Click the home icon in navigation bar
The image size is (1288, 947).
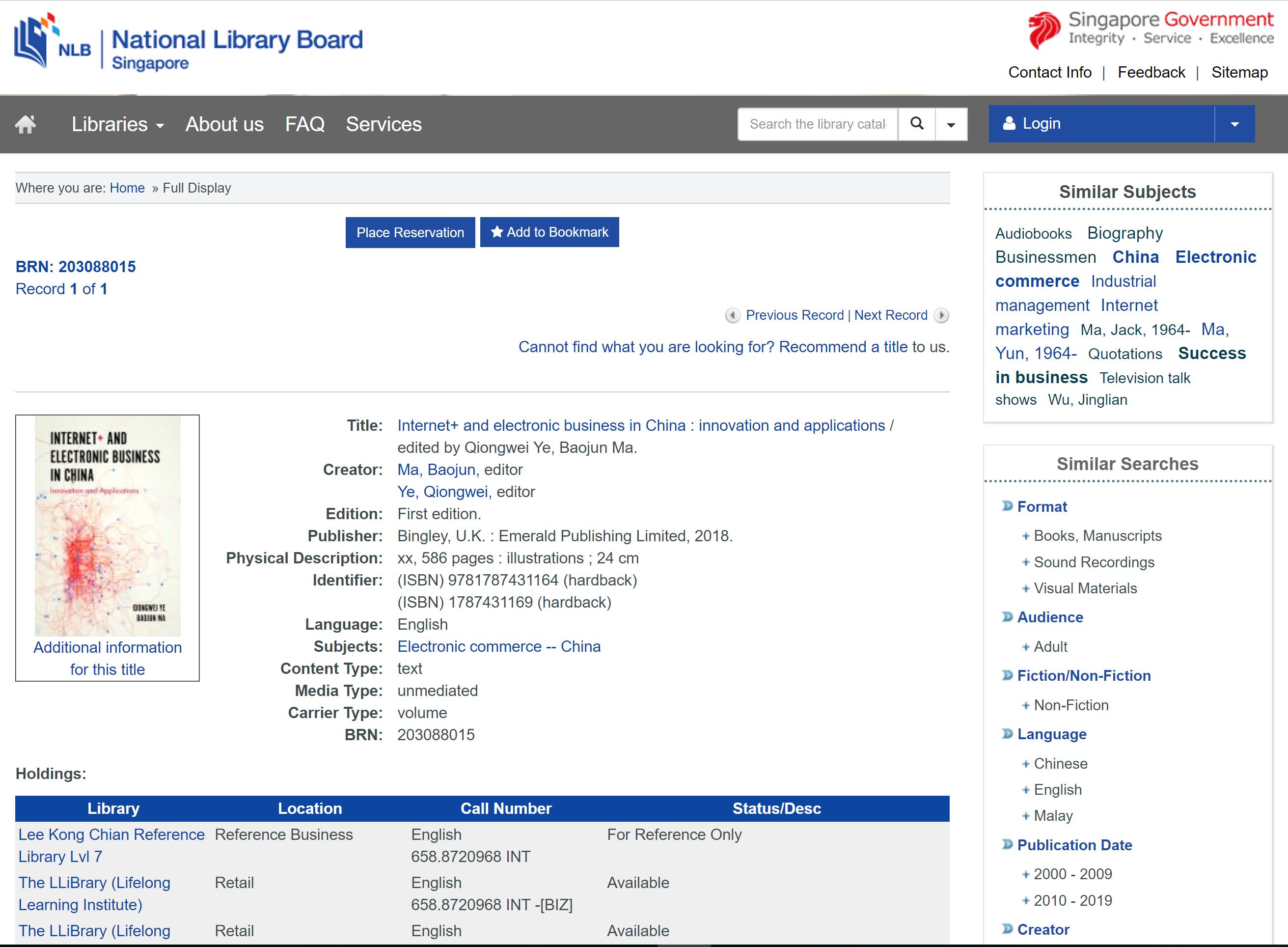(x=25, y=124)
